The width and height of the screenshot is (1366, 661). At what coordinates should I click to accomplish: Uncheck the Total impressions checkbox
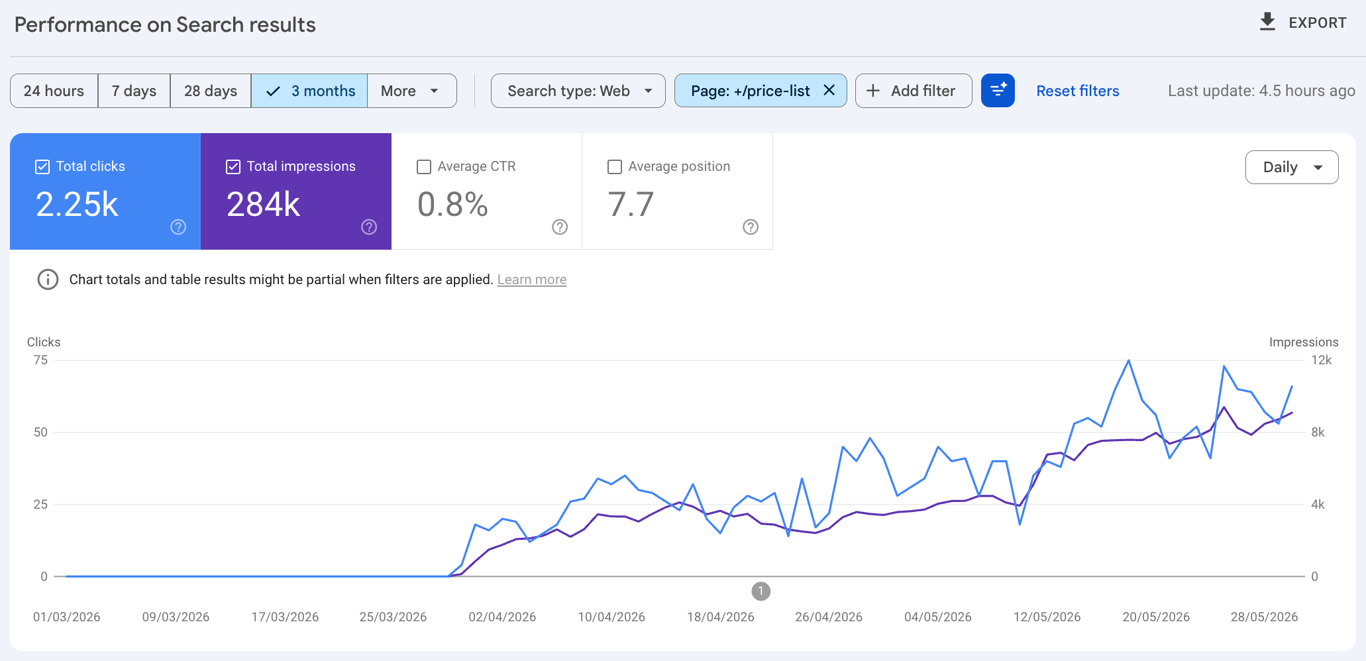pos(233,167)
